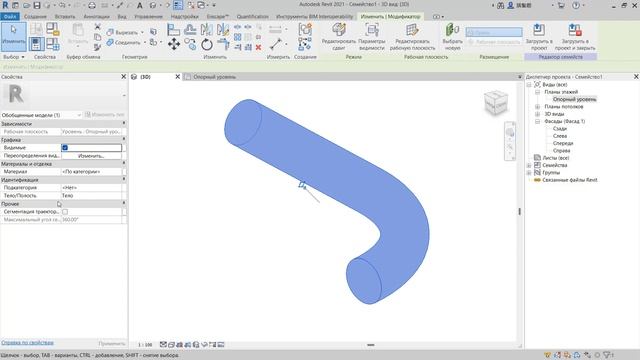Click the Autodesk account user icon
Screen dimensions: 640x360
510,5
